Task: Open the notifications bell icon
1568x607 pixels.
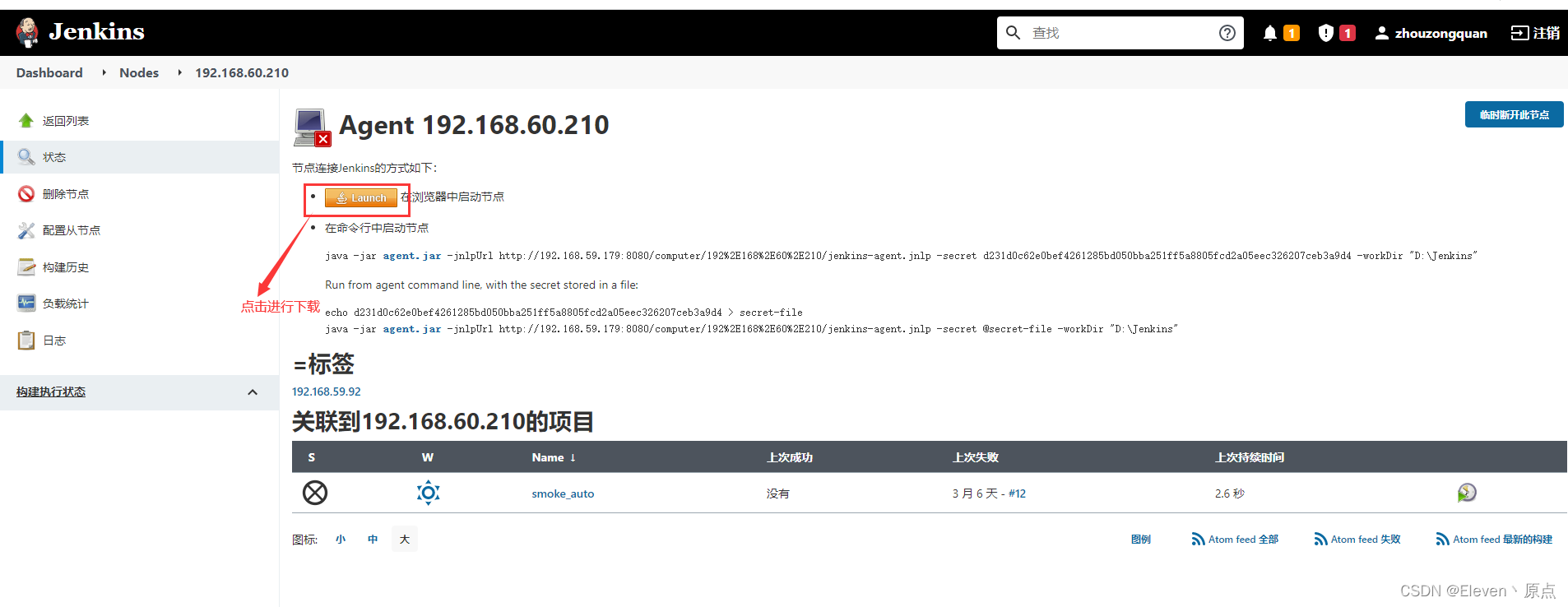Action: pos(1270,33)
